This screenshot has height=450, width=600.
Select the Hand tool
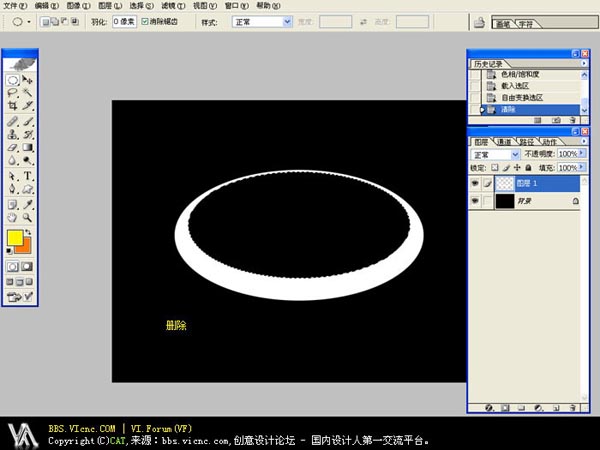[13, 216]
